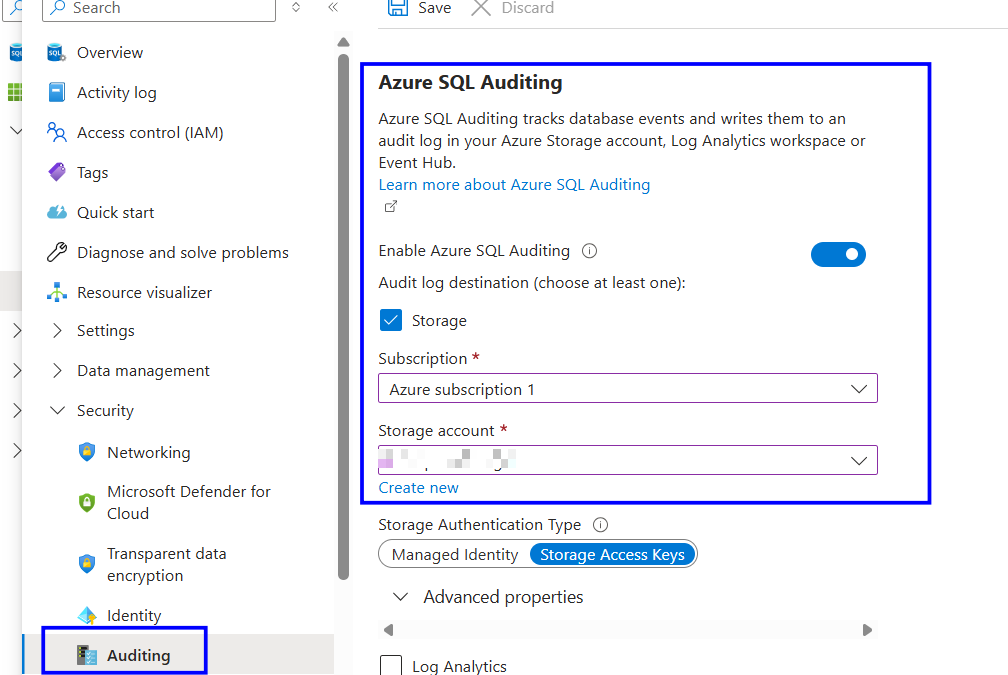Click the purple Tags icon
This screenshot has height=675, width=1008.
tap(57, 172)
